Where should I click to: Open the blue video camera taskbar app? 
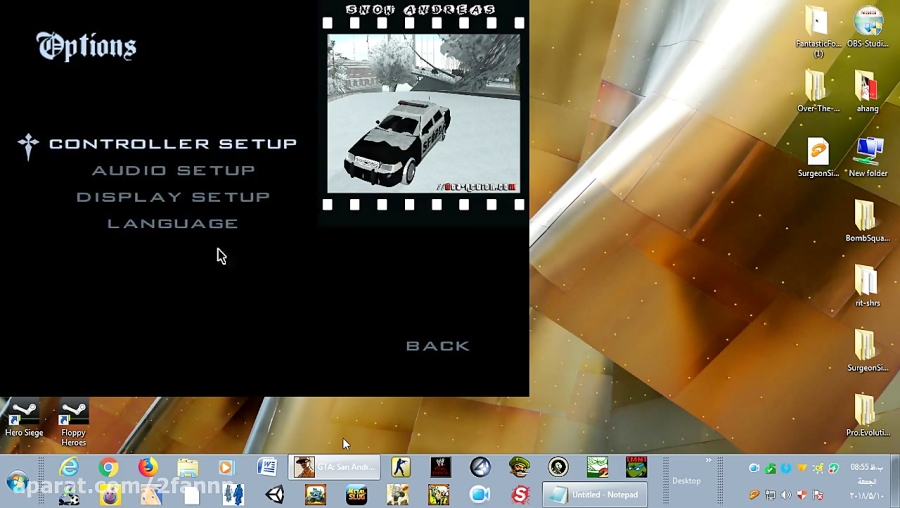tap(480, 495)
